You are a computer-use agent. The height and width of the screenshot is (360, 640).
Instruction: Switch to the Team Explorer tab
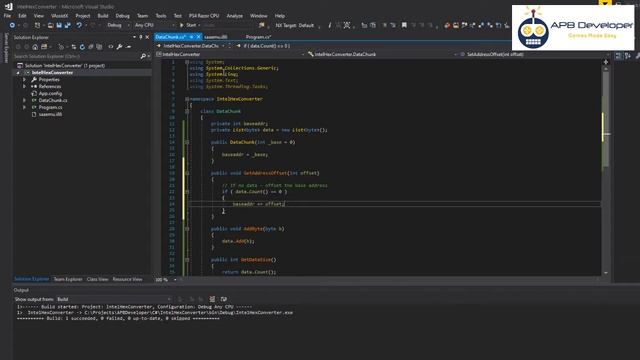(68, 280)
